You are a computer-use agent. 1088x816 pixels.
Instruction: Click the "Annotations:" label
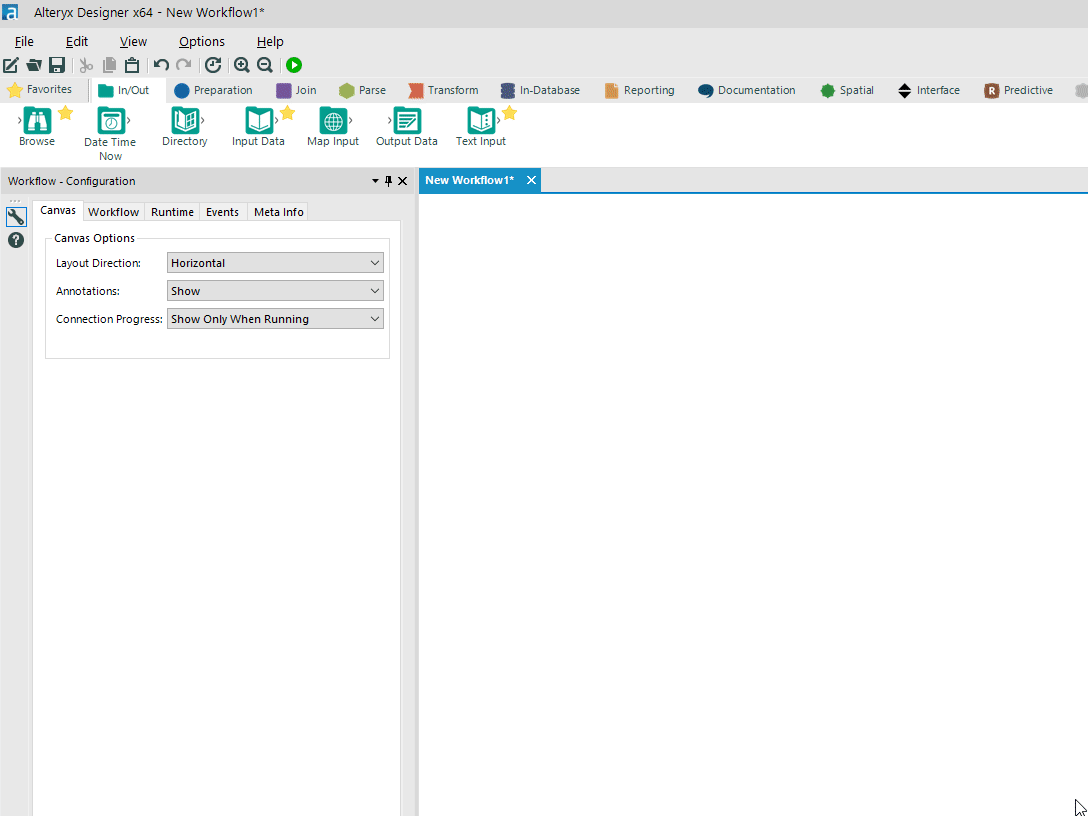pyautogui.click(x=88, y=291)
